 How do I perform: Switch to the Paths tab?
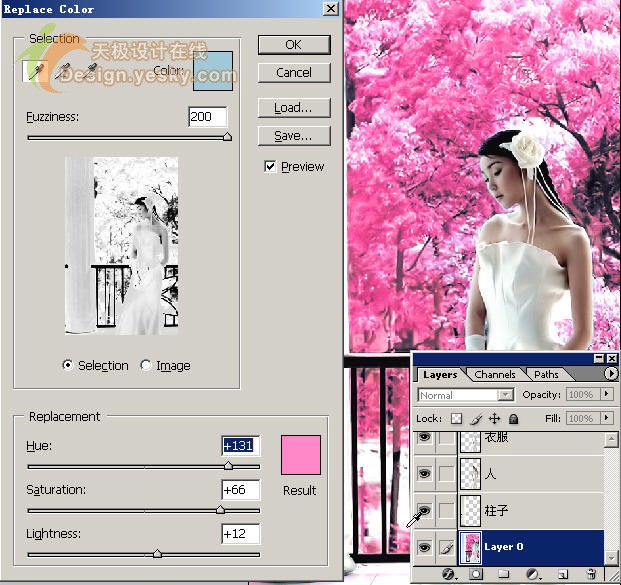pos(546,375)
